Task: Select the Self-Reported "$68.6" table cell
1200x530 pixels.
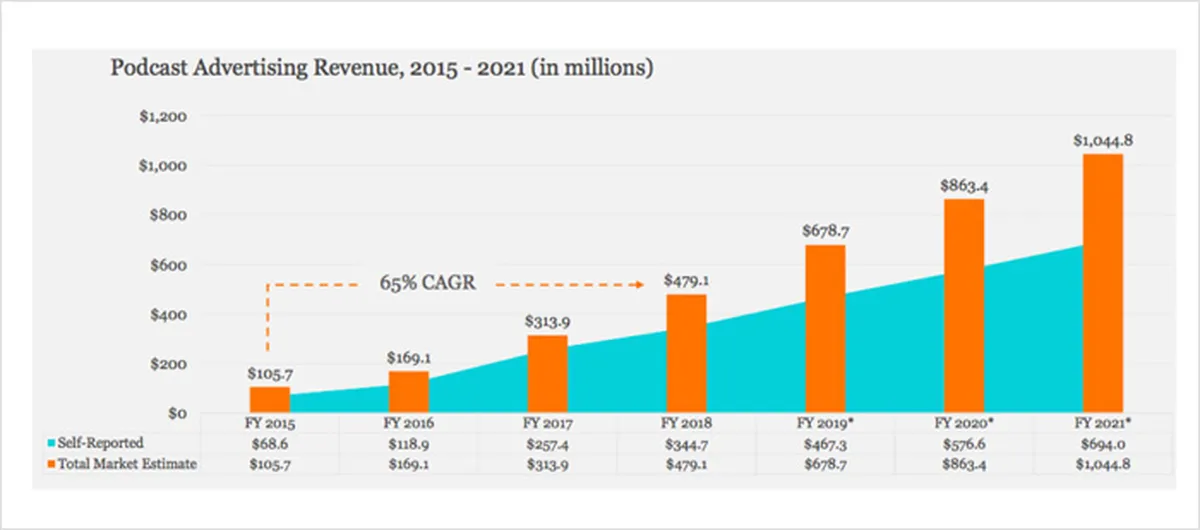Action: [x=270, y=443]
